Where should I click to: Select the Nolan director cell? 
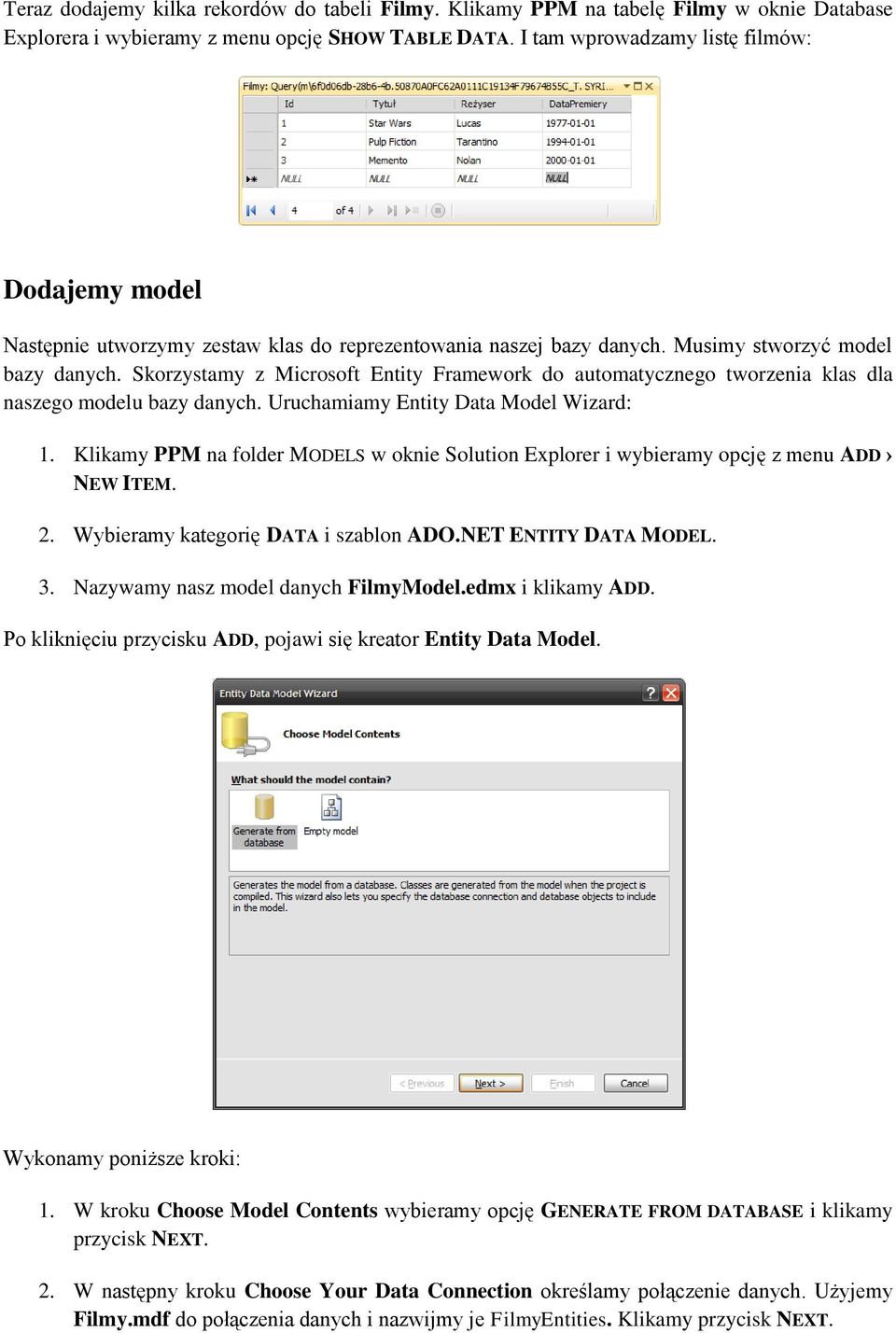[x=498, y=161]
